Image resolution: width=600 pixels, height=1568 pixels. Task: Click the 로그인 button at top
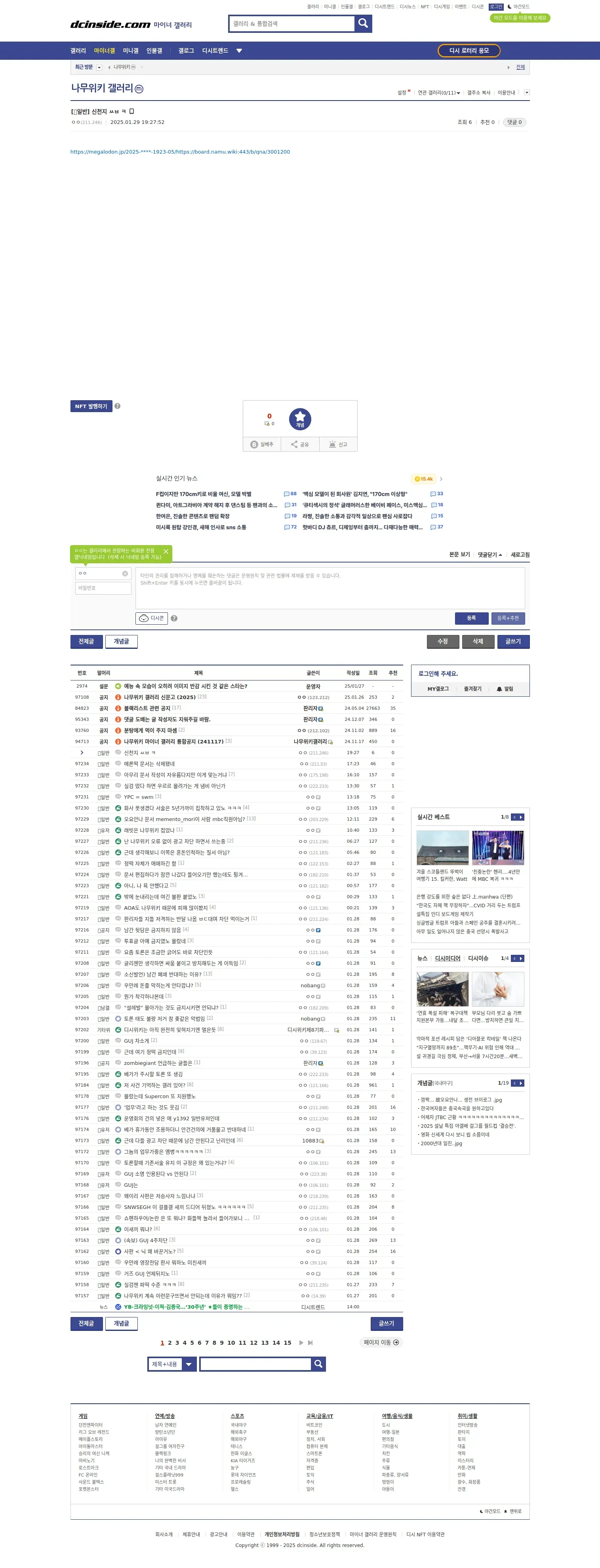pos(497,7)
